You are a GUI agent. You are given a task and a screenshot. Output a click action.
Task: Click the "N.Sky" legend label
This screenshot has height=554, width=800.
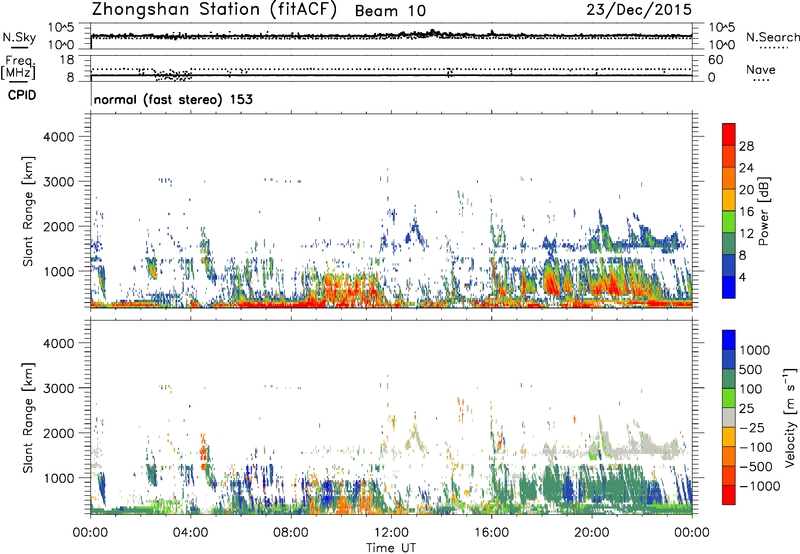[19, 37]
